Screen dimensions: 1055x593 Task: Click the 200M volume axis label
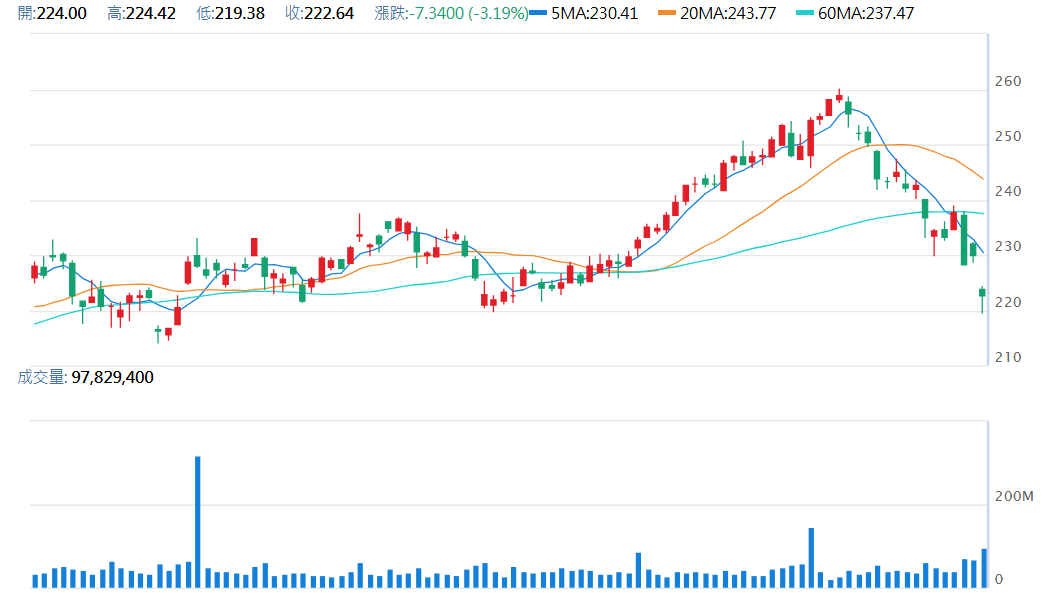tap(1013, 497)
